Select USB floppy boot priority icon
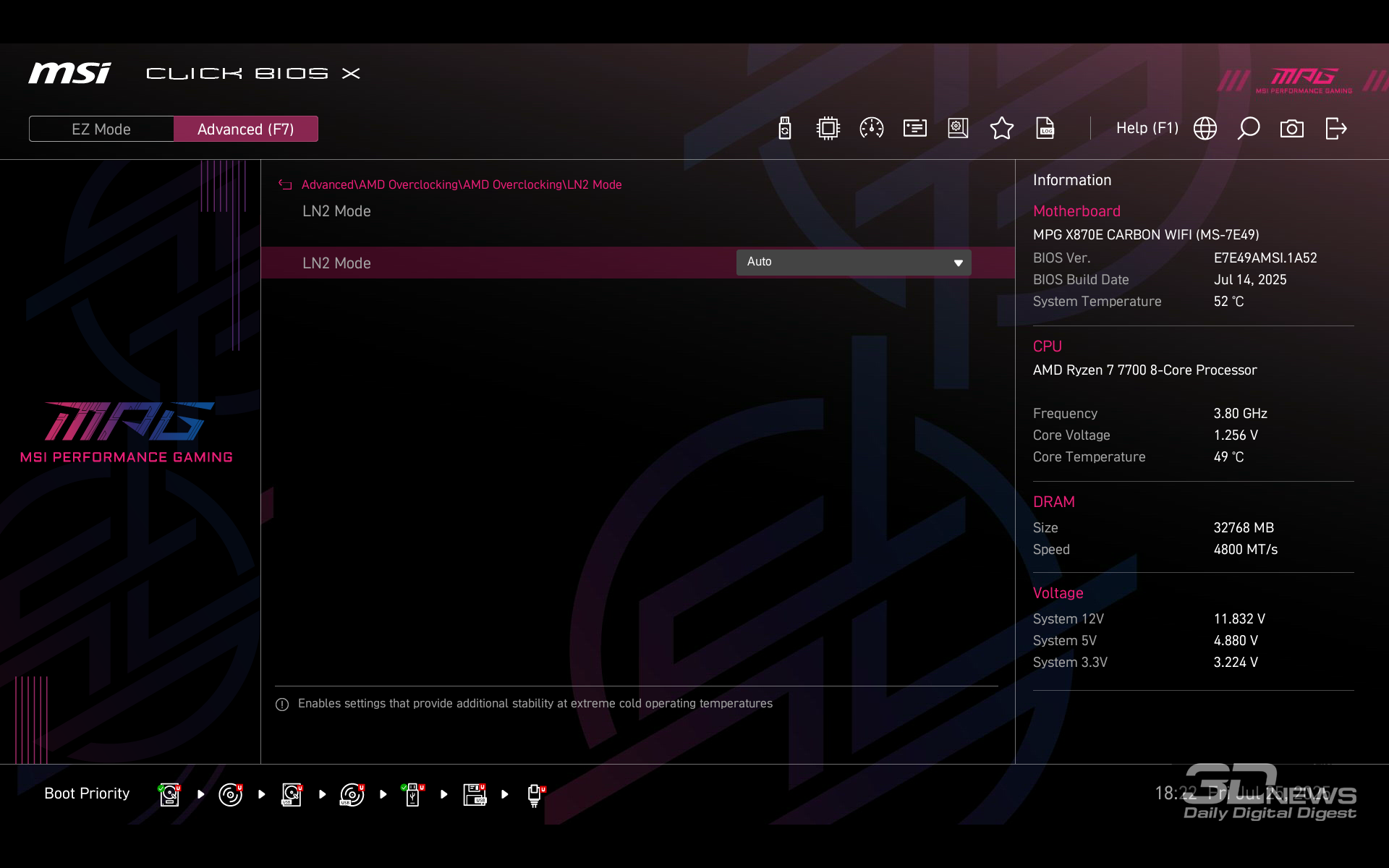Screen dimensions: 1389x868 (475, 794)
